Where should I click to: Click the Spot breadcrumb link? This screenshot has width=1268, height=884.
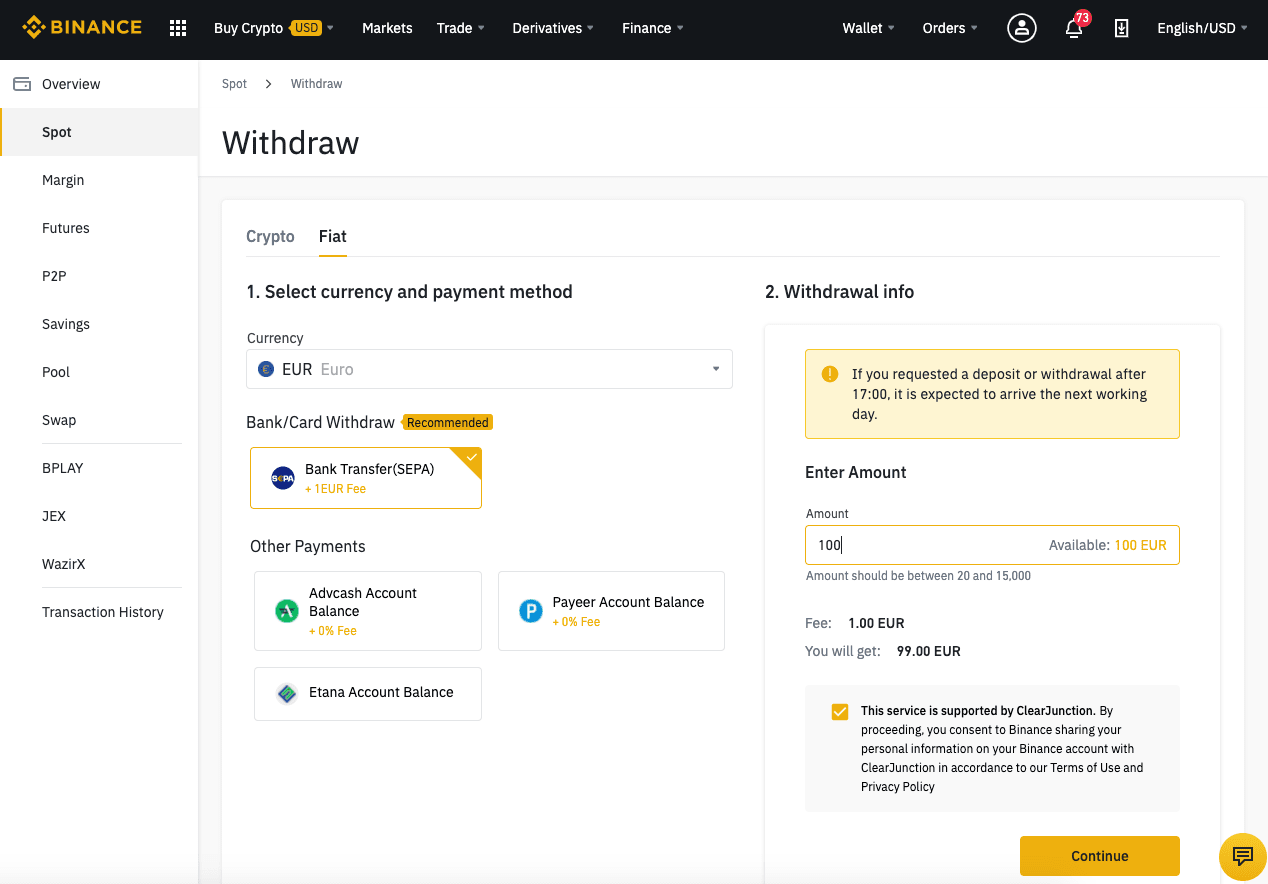(x=234, y=84)
